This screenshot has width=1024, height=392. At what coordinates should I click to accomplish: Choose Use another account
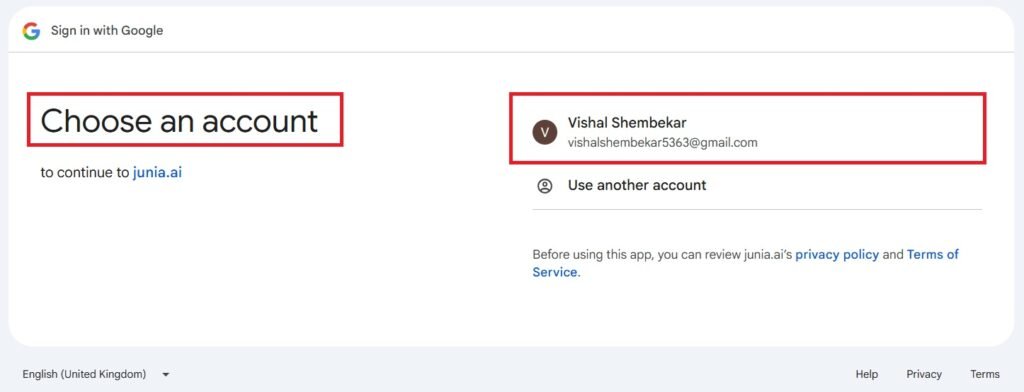click(x=757, y=186)
